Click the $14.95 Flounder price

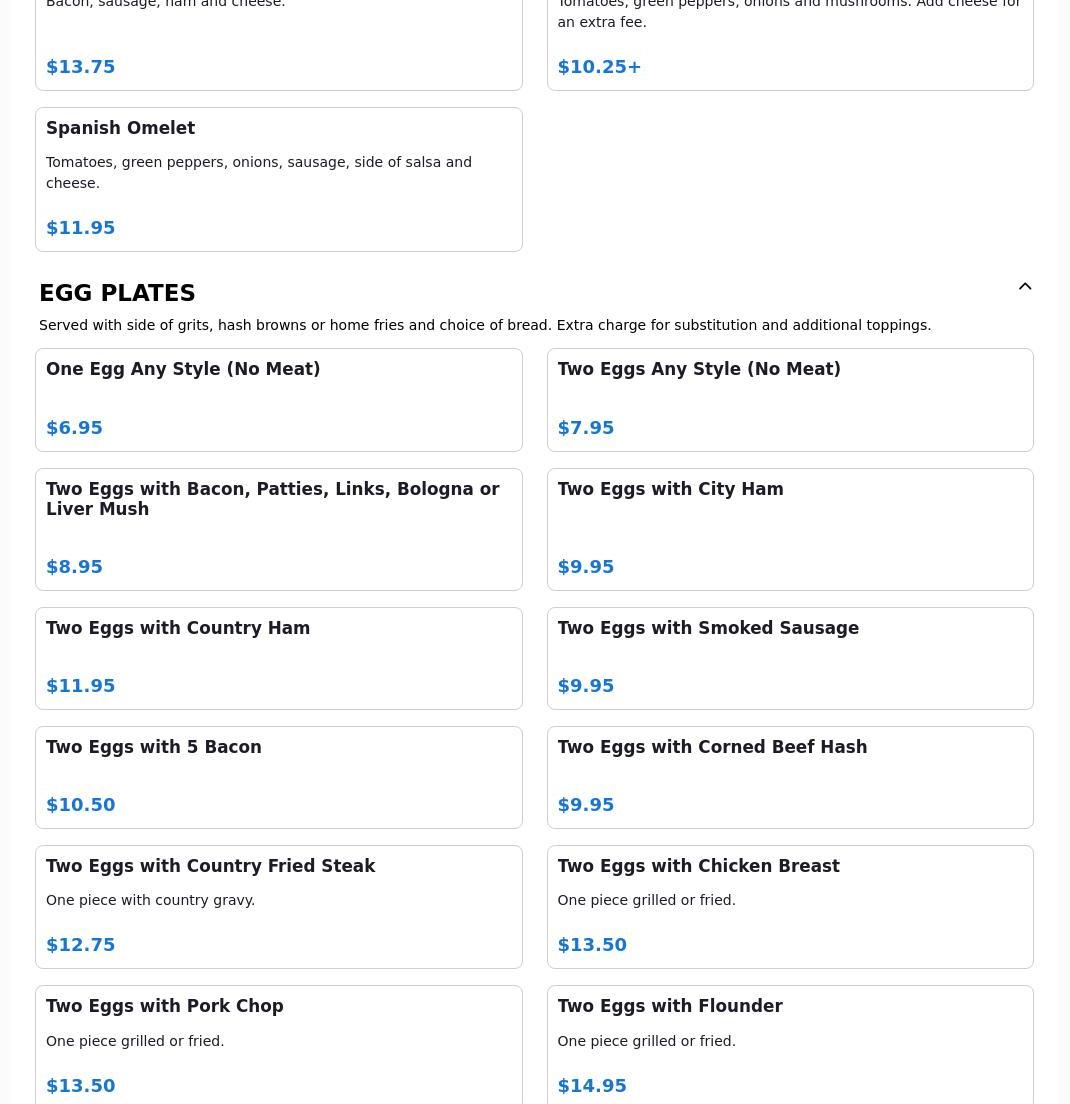592,1086
